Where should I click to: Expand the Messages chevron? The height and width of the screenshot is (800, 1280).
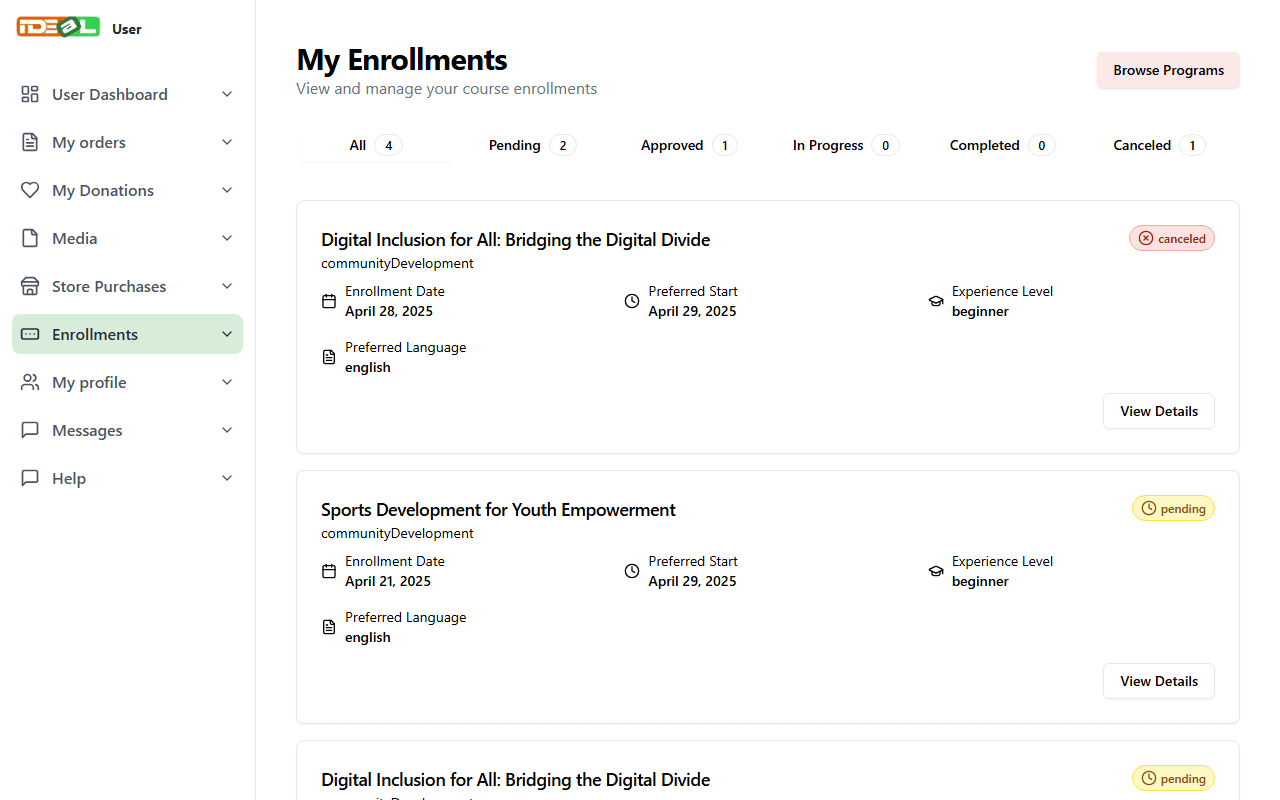[227, 430]
